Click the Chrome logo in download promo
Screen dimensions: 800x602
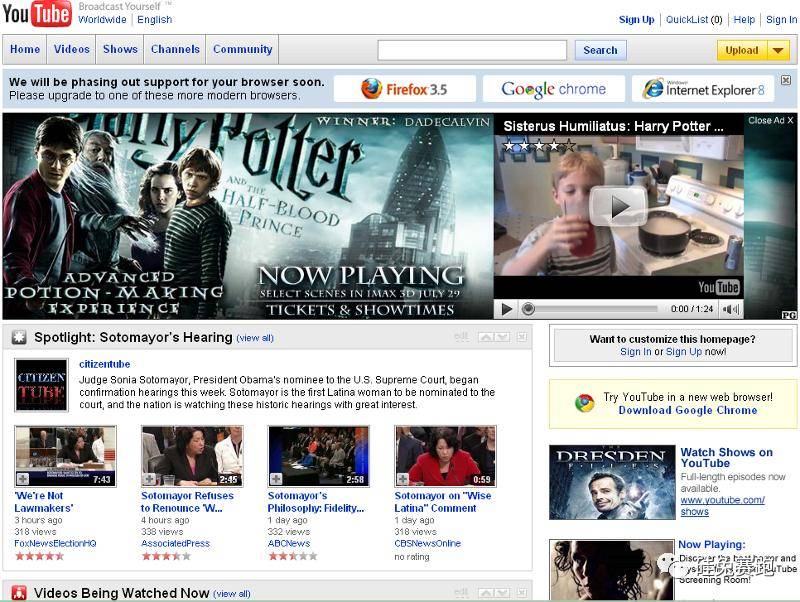[x=584, y=403]
